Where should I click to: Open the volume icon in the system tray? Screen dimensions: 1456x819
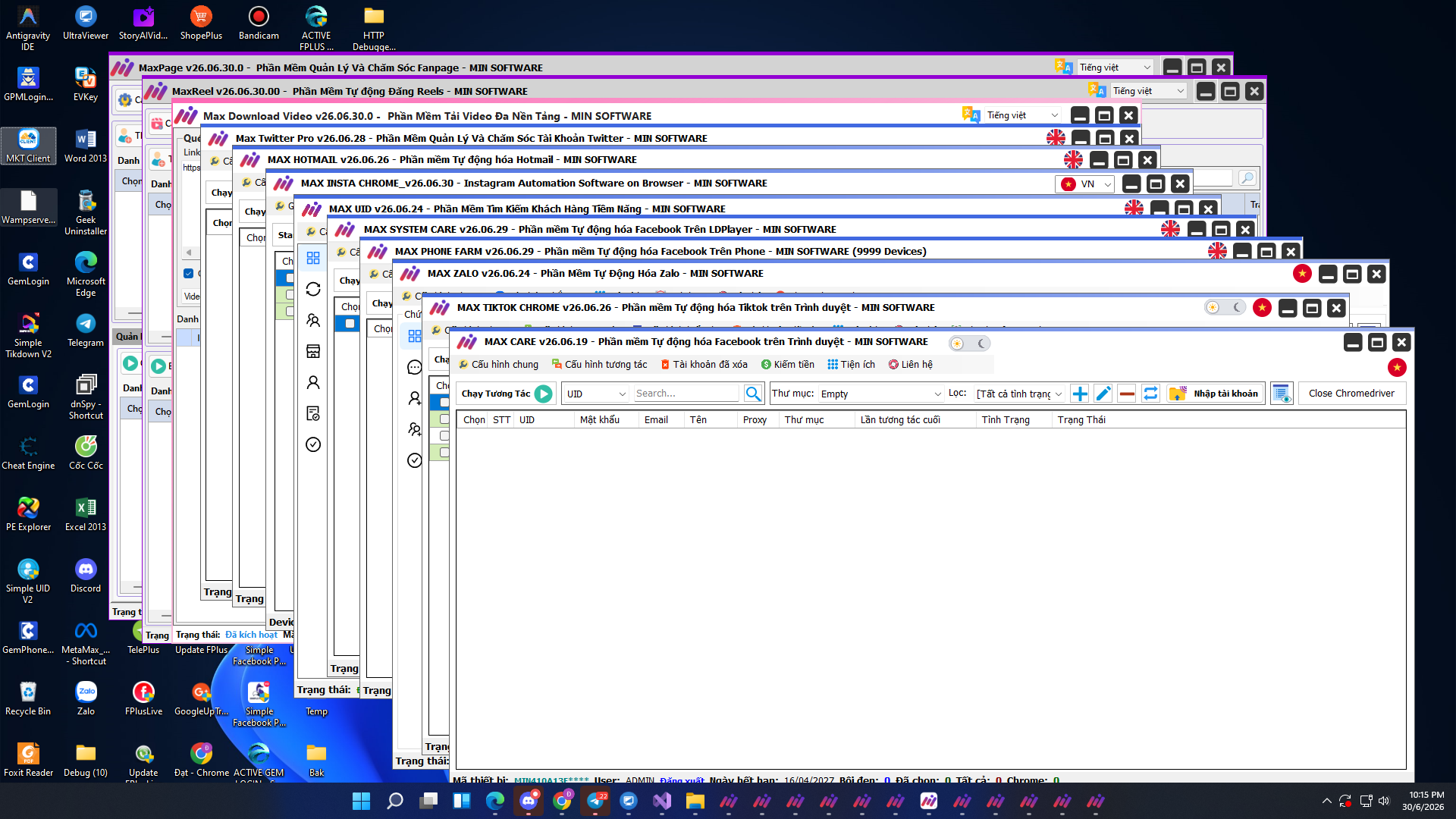tap(1384, 801)
